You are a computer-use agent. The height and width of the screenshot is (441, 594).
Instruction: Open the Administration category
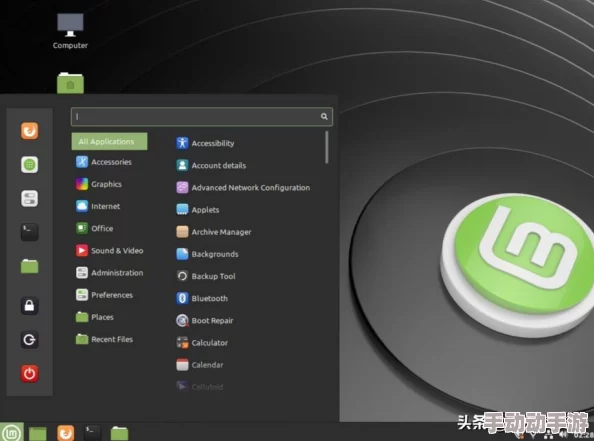tap(109, 273)
